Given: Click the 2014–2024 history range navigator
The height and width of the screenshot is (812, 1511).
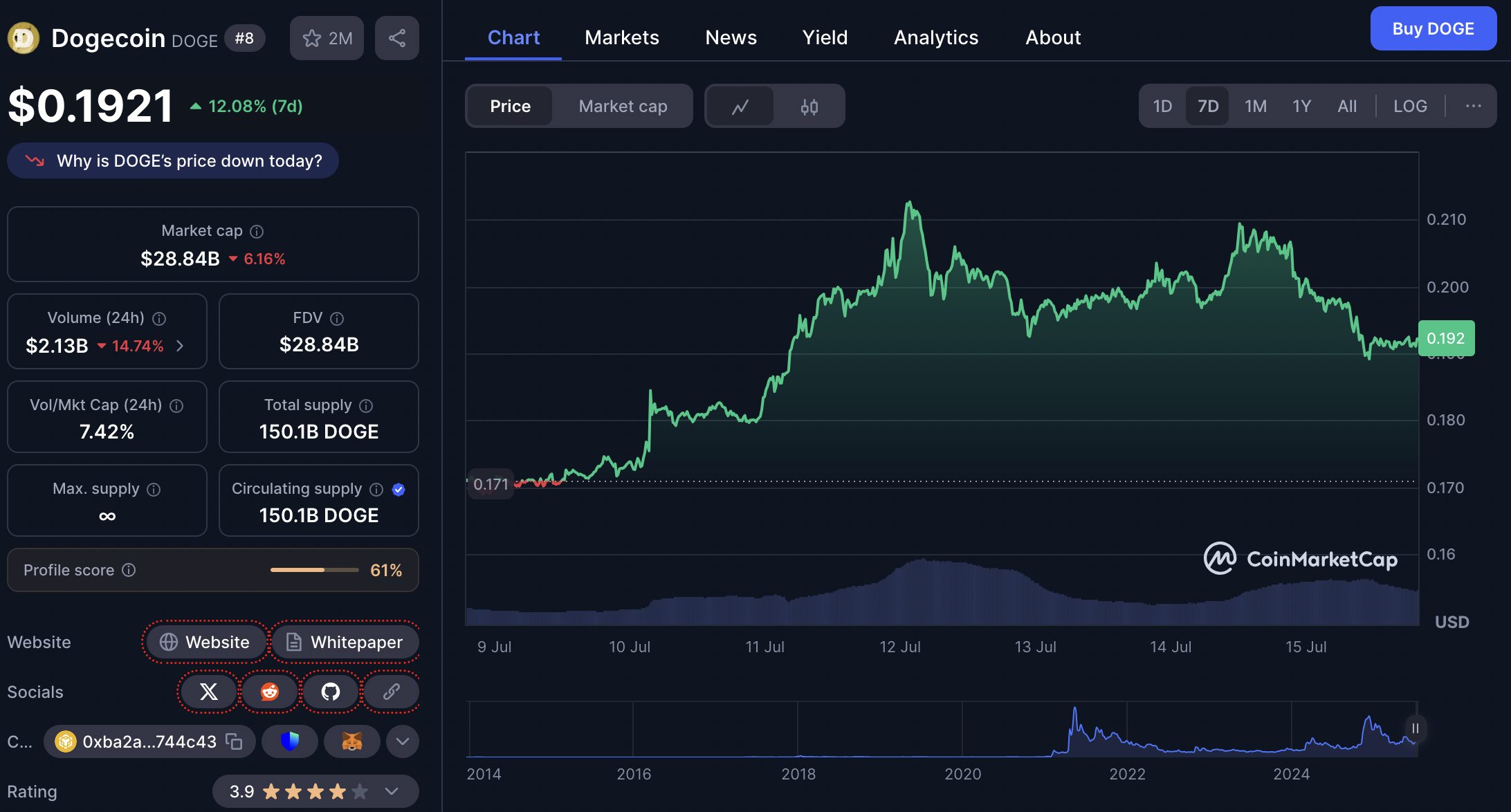Looking at the screenshot, I should [942, 730].
